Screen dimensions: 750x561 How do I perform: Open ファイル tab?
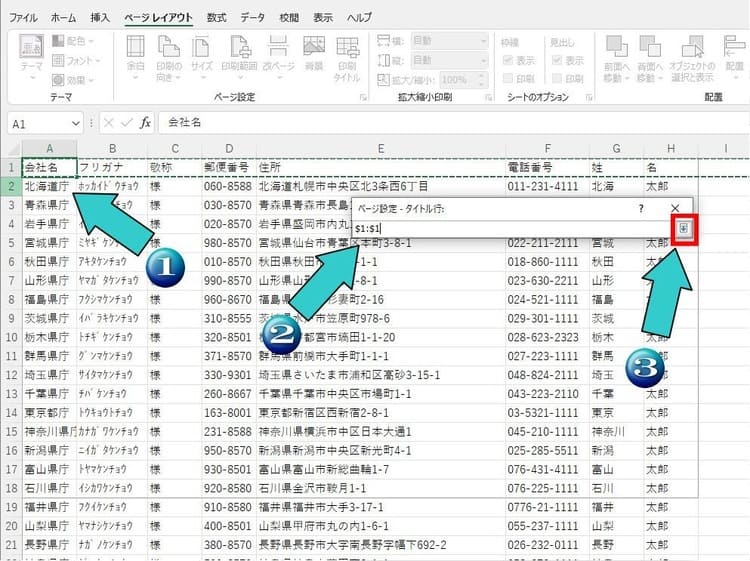coord(23,18)
